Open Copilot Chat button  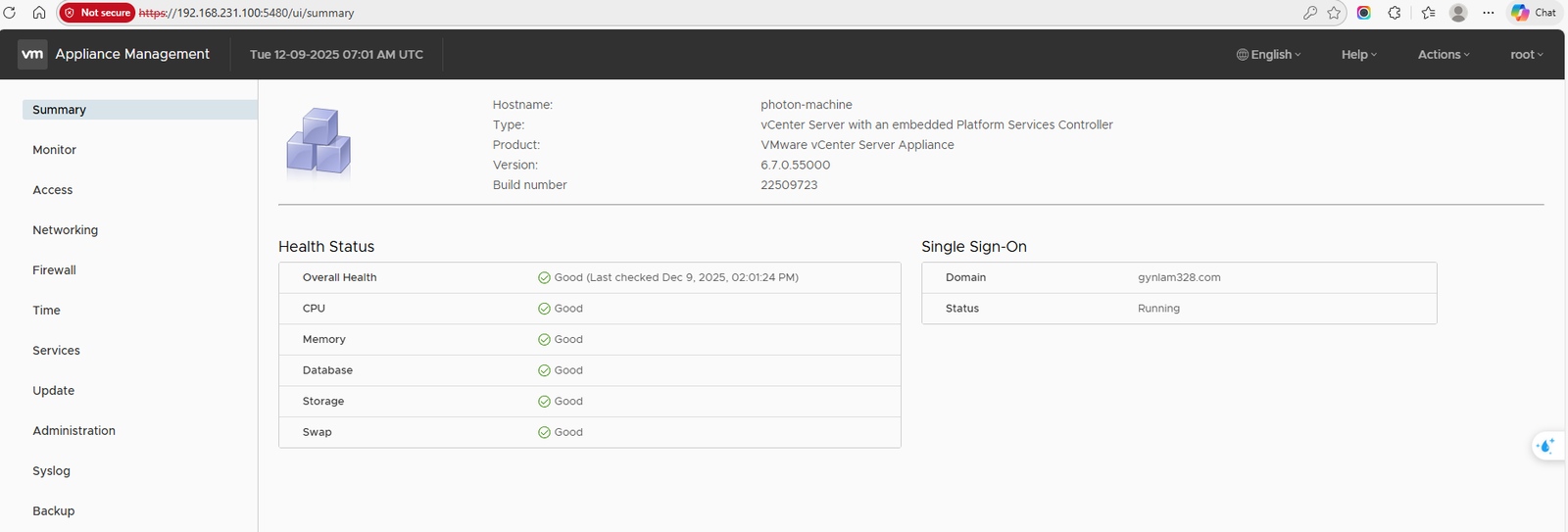(x=1534, y=13)
